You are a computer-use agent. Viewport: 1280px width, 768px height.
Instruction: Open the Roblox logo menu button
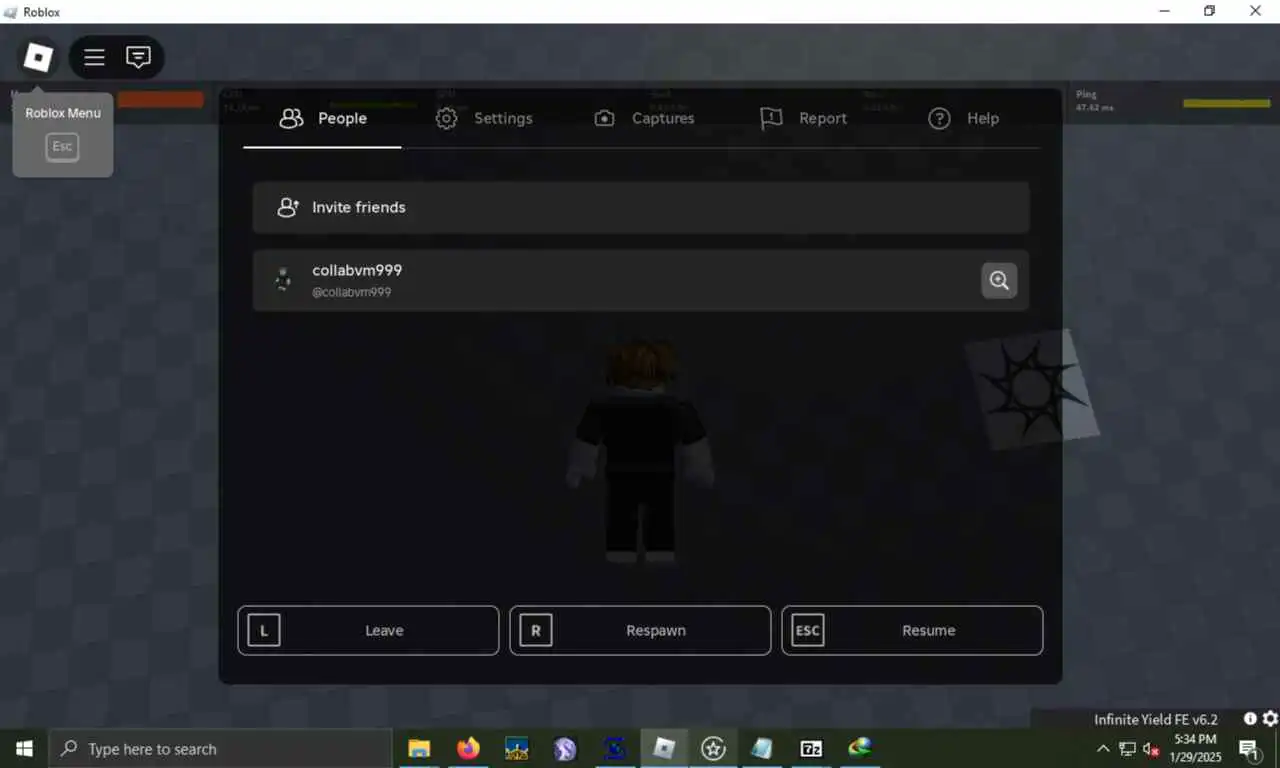[x=38, y=58]
